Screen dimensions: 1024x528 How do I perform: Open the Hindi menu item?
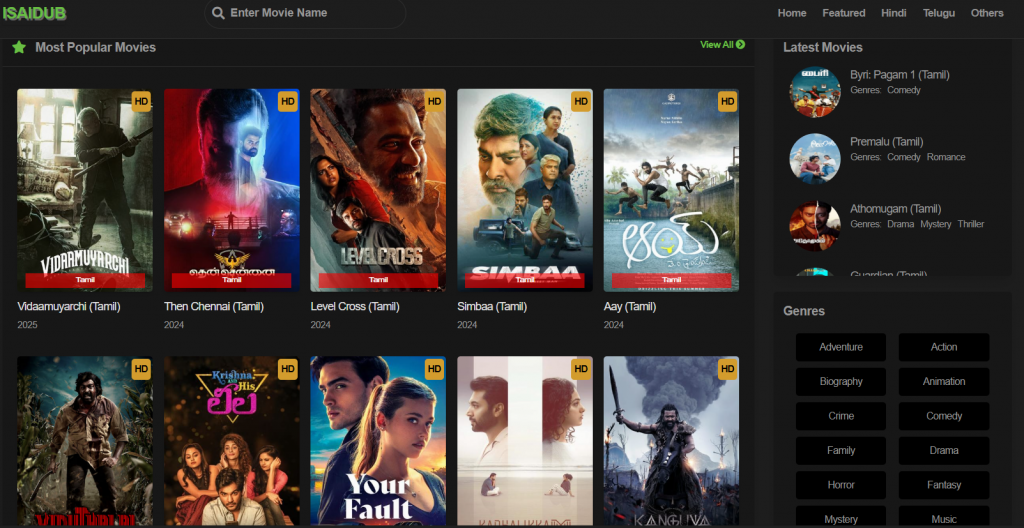pyautogui.click(x=893, y=13)
